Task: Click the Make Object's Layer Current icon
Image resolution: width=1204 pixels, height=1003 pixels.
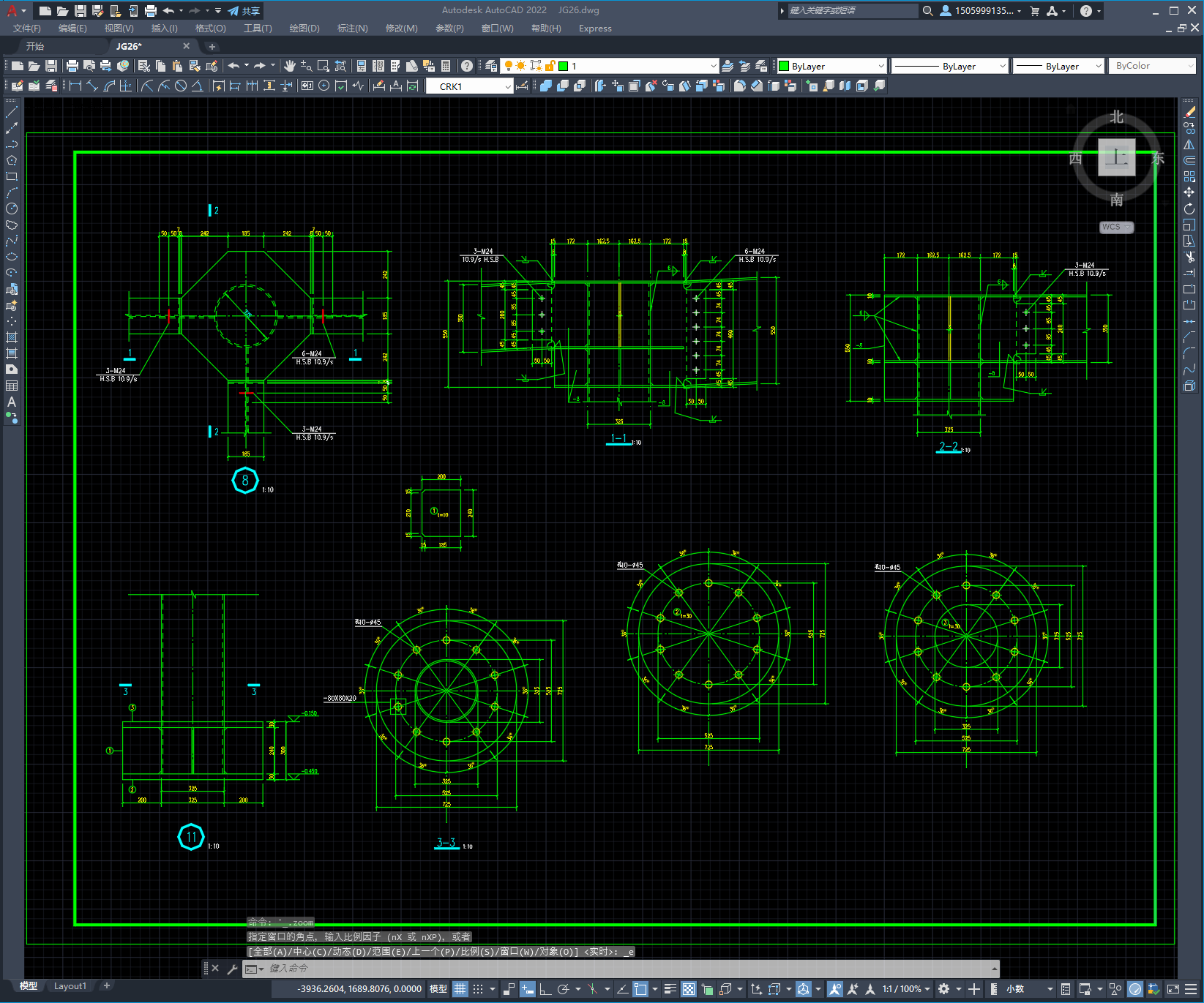Action: 728,66
